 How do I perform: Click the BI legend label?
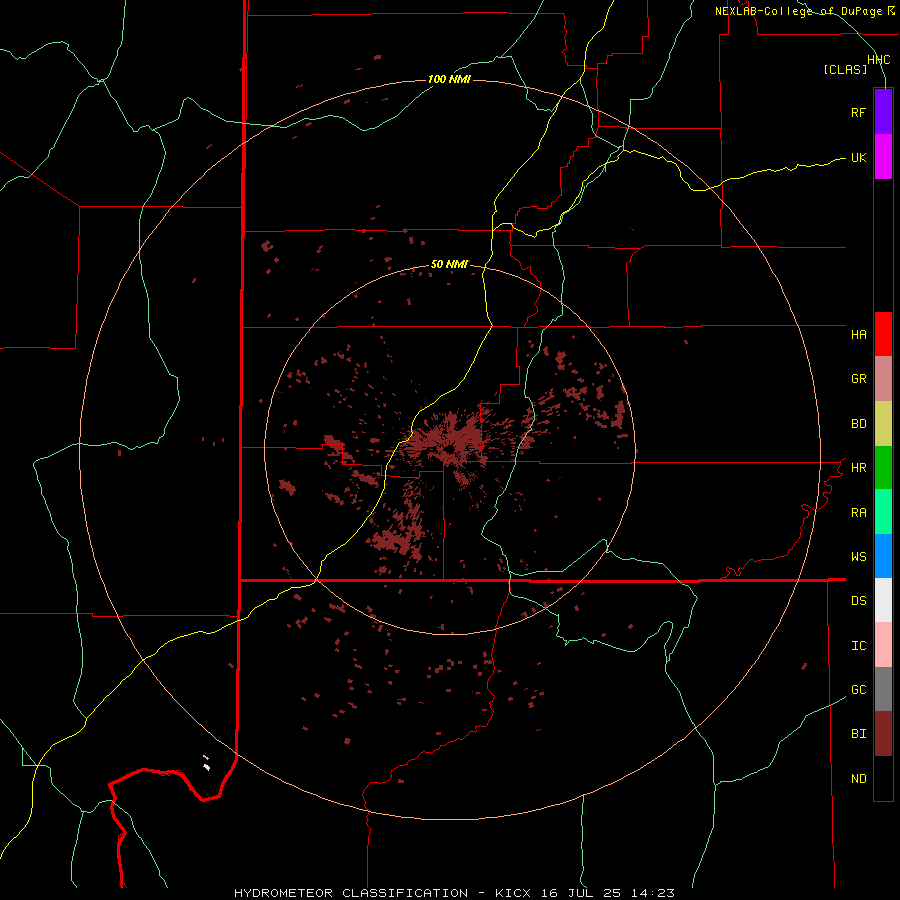[x=858, y=734]
